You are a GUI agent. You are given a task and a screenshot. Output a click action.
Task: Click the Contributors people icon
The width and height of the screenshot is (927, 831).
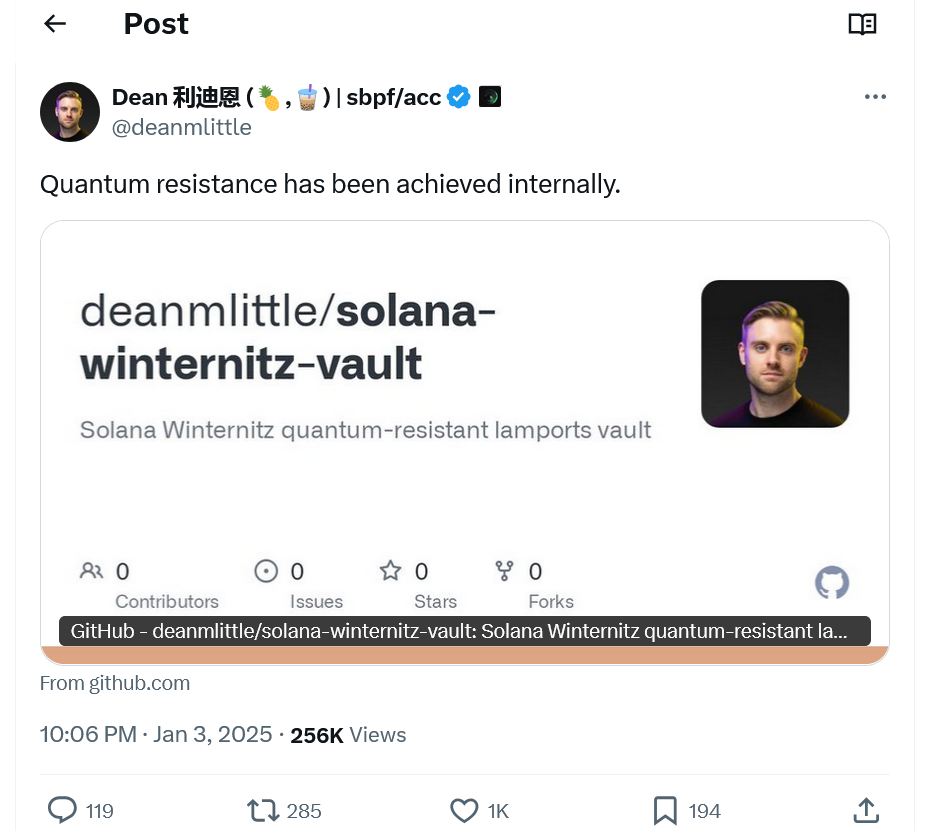click(x=91, y=571)
